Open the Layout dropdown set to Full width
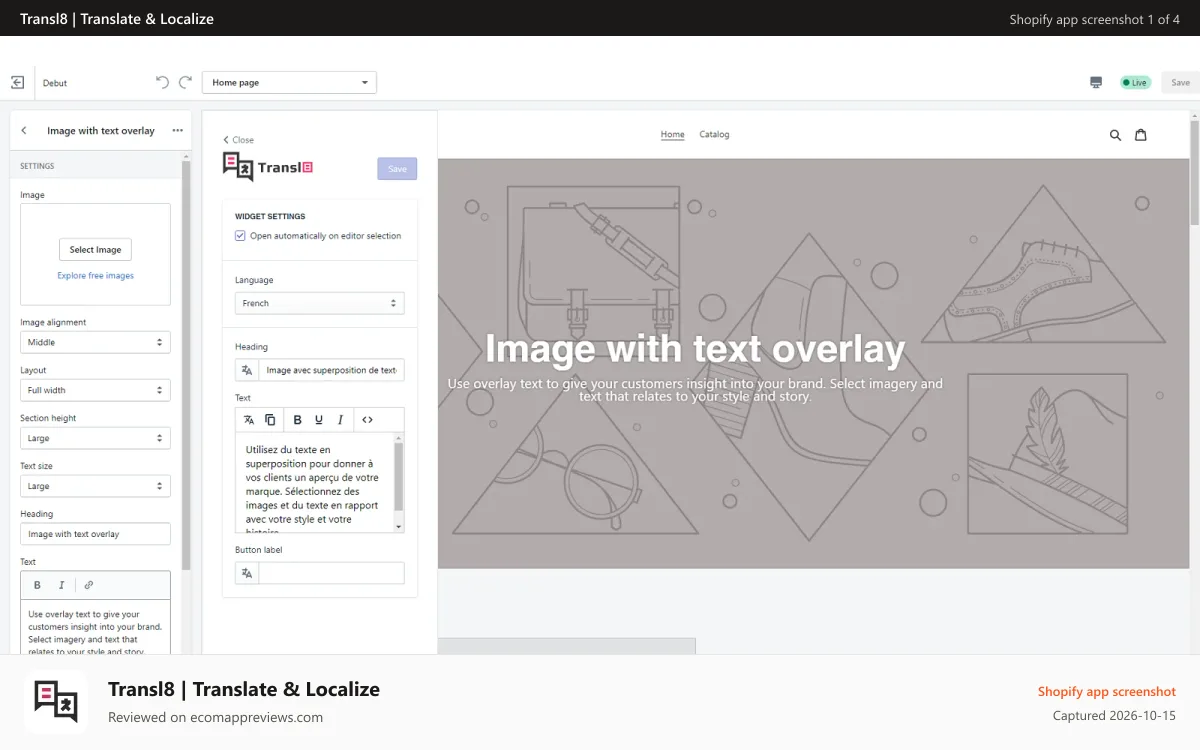This screenshot has height=750, width=1200. coord(95,390)
